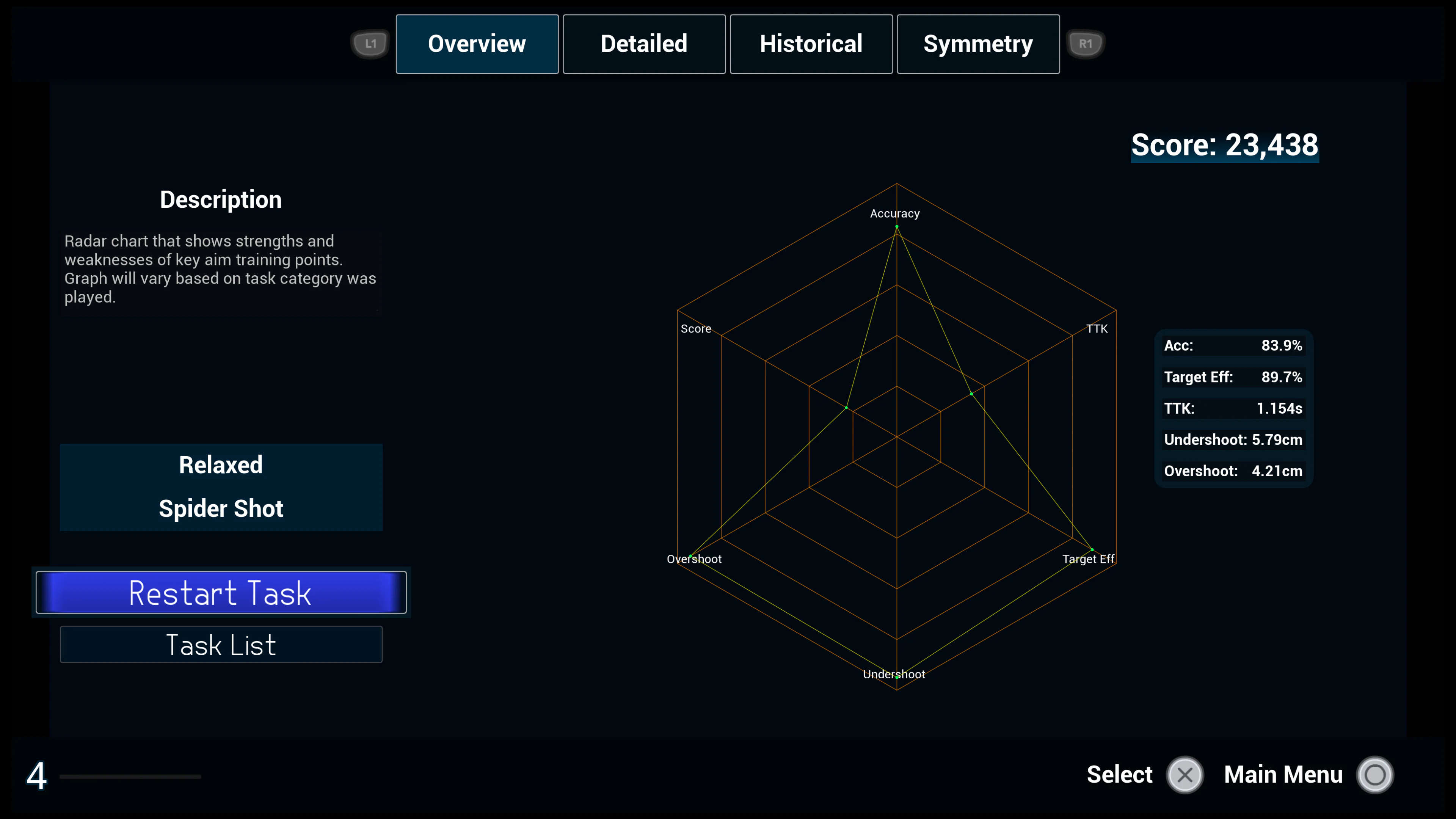Click the Score label on the radar chart
The image size is (1456, 819).
[x=696, y=328]
